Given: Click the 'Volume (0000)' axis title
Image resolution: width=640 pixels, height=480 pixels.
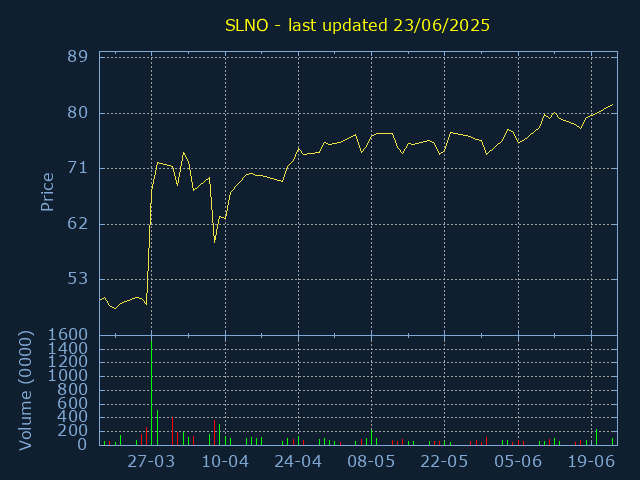Looking at the screenshot, I should (25, 391).
